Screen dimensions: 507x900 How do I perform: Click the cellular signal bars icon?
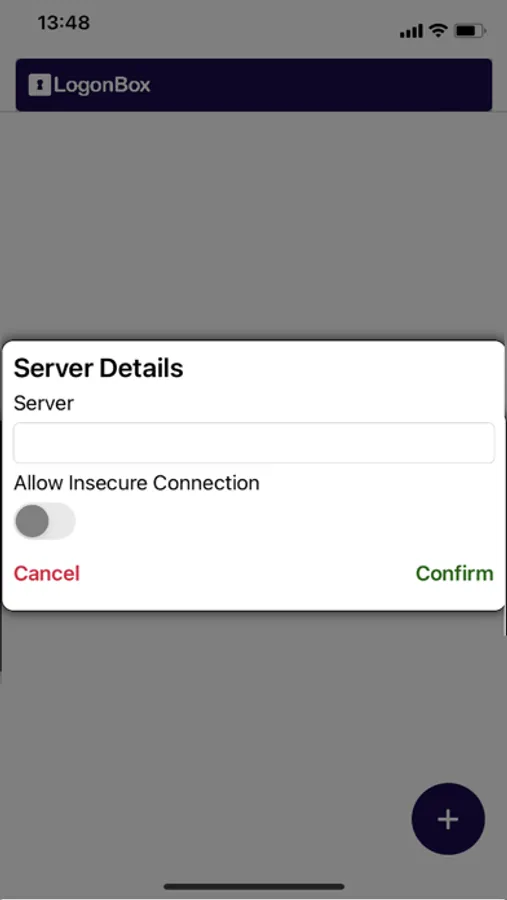tap(412, 31)
